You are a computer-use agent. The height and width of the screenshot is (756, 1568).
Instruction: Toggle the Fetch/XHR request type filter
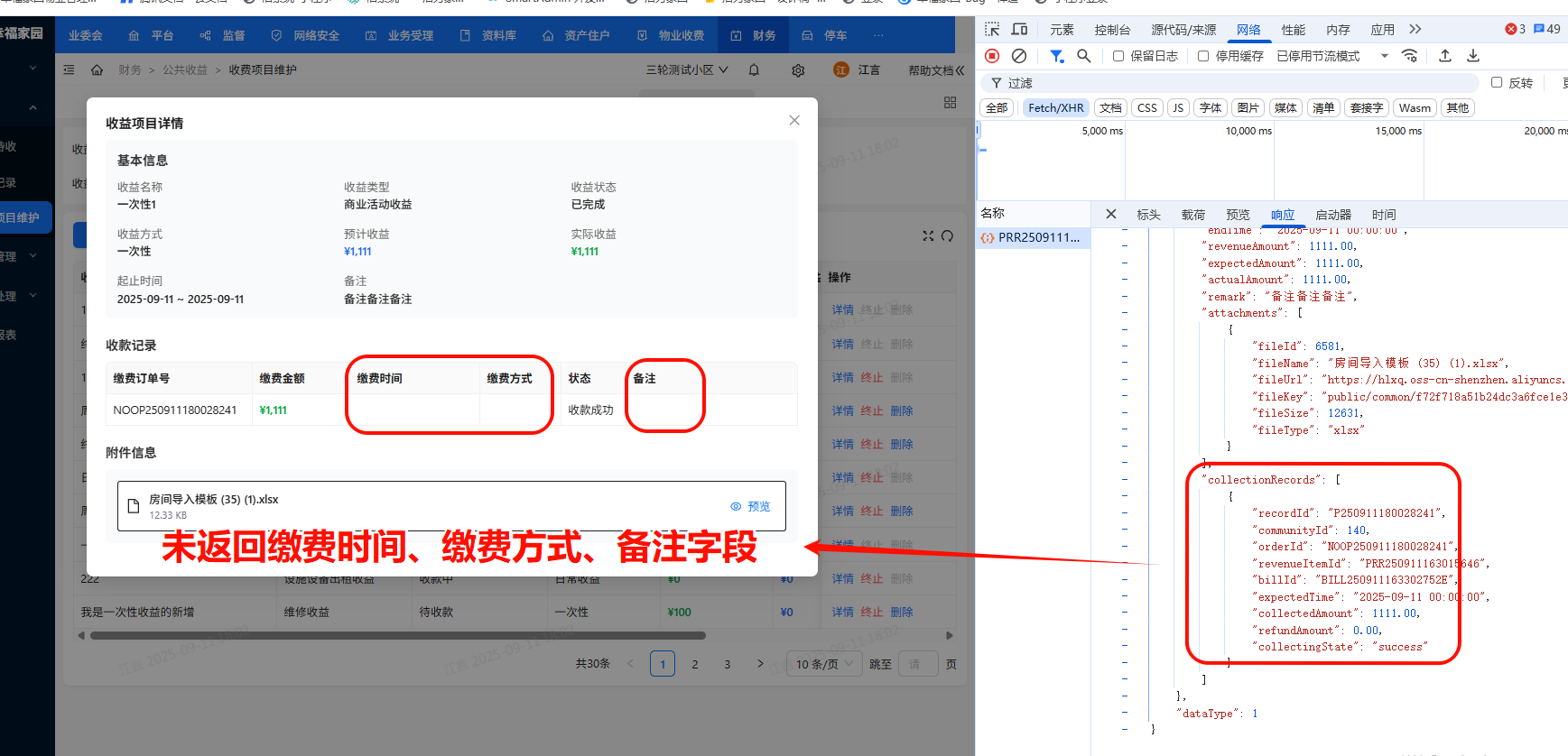(x=1055, y=107)
